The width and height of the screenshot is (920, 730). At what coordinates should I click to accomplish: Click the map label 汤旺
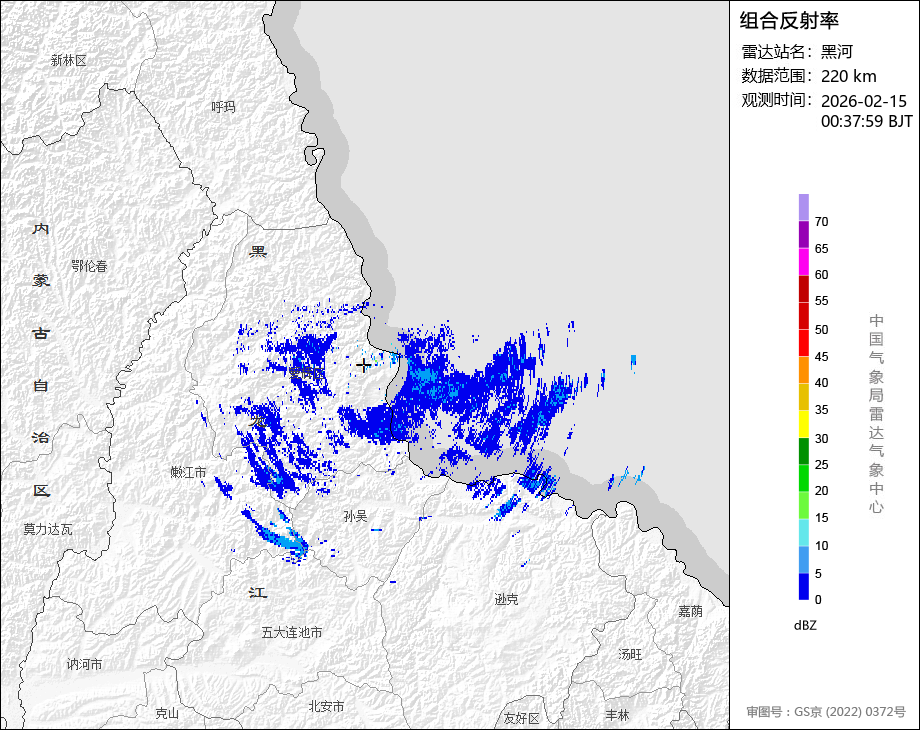(x=630, y=654)
